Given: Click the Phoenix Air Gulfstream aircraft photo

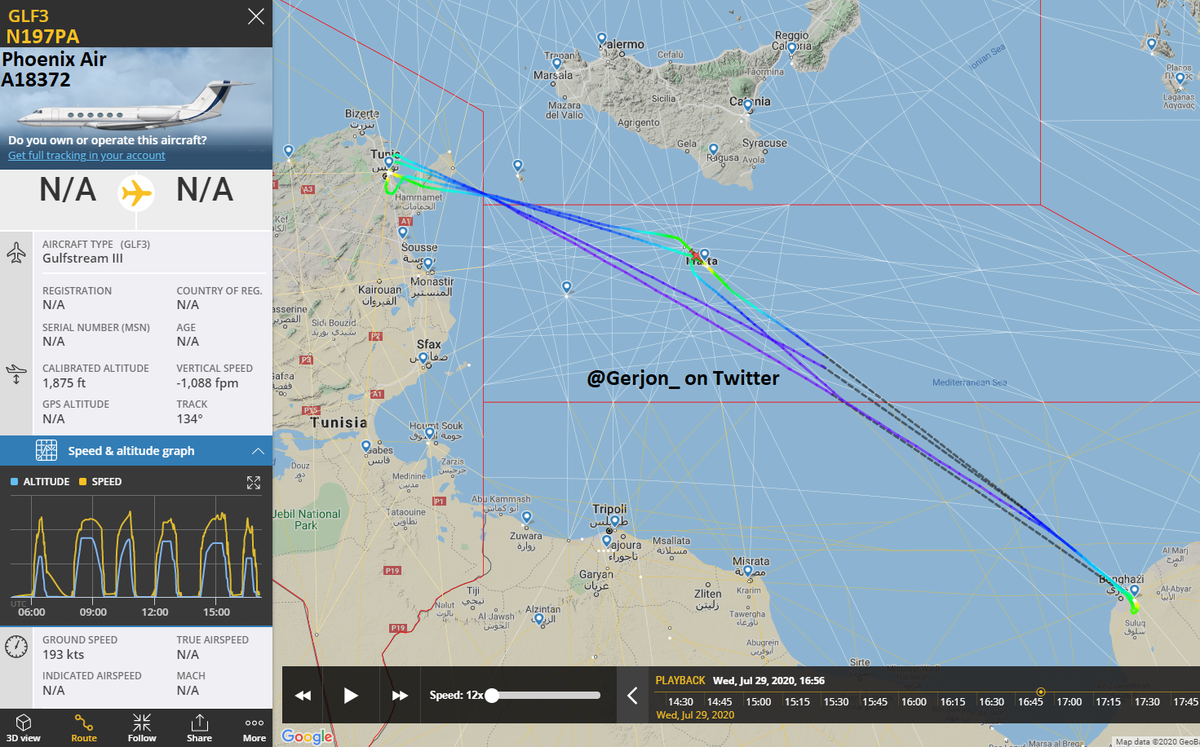Looking at the screenshot, I should (x=136, y=108).
